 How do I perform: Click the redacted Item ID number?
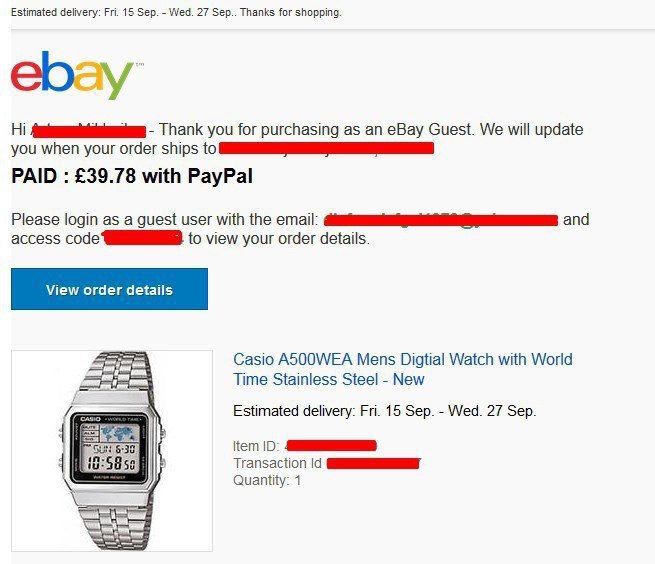(x=331, y=446)
